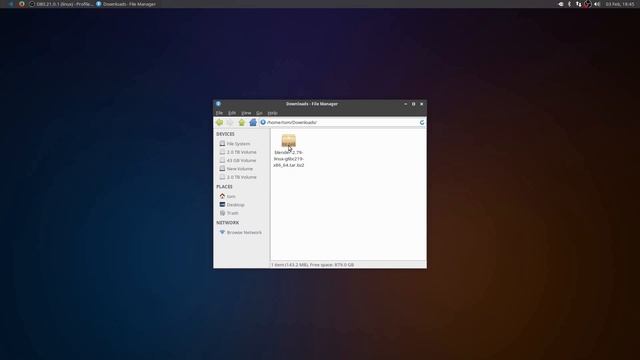Click the NETWORK sidebar heading

coord(227,222)
